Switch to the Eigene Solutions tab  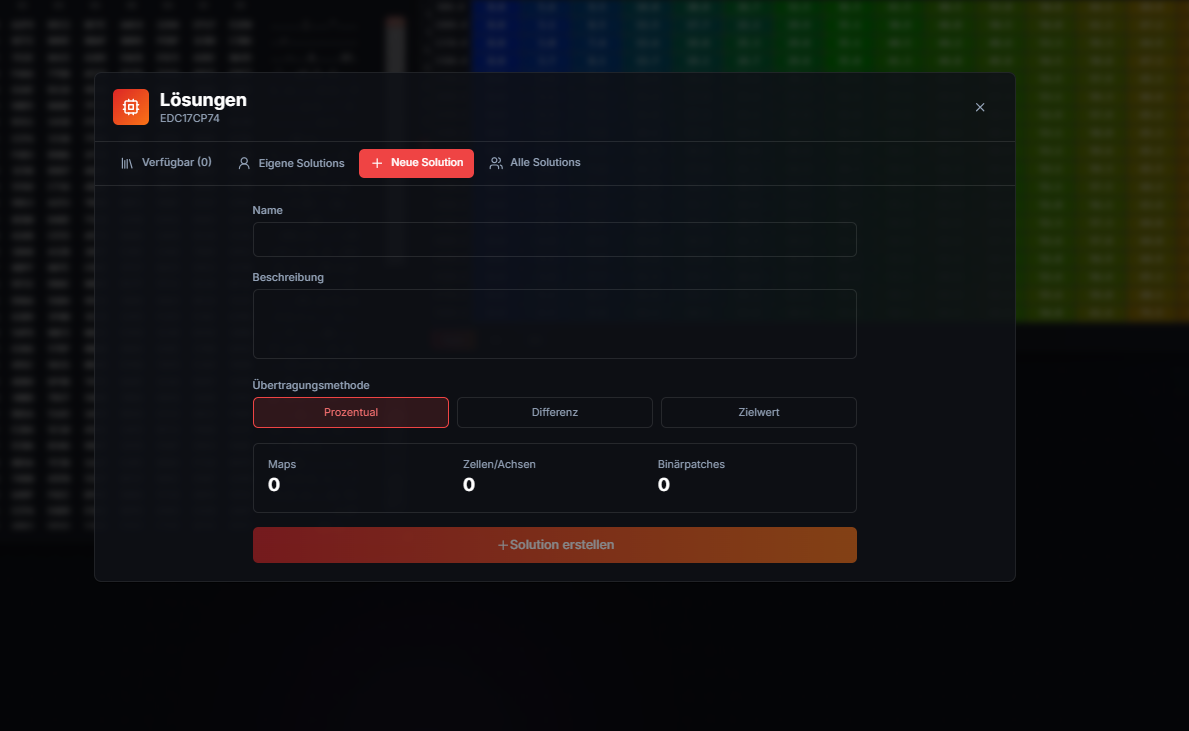pos(291,163)
